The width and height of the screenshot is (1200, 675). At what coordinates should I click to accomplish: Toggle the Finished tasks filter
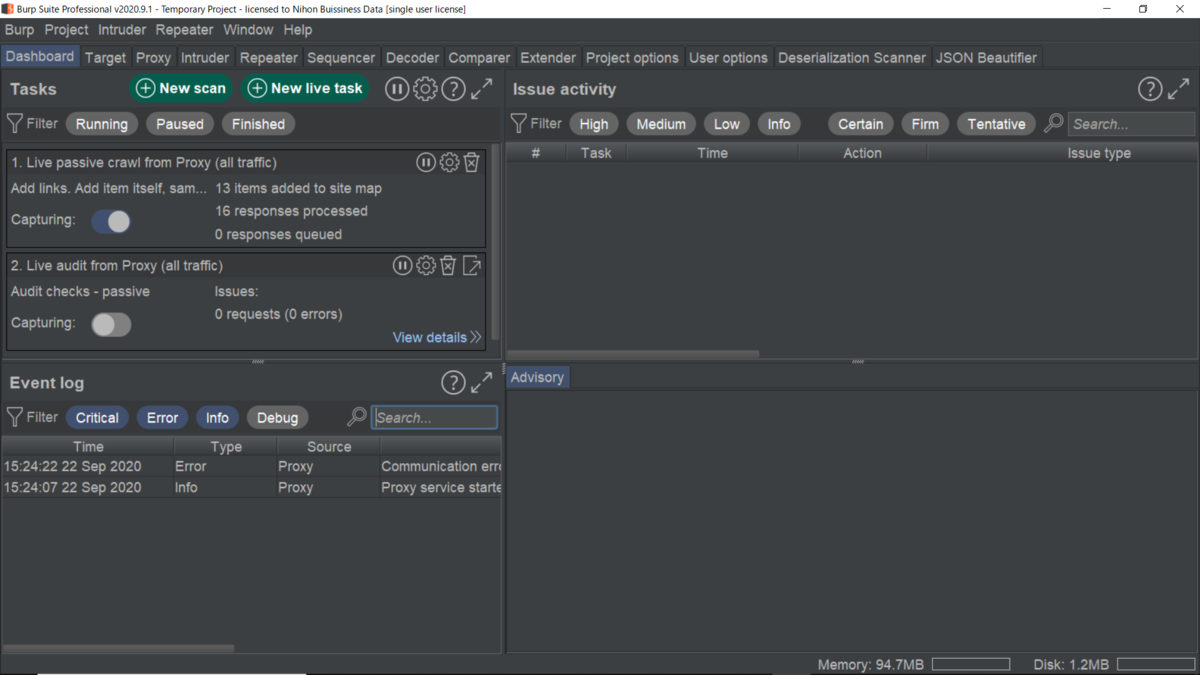pos(258,124)
